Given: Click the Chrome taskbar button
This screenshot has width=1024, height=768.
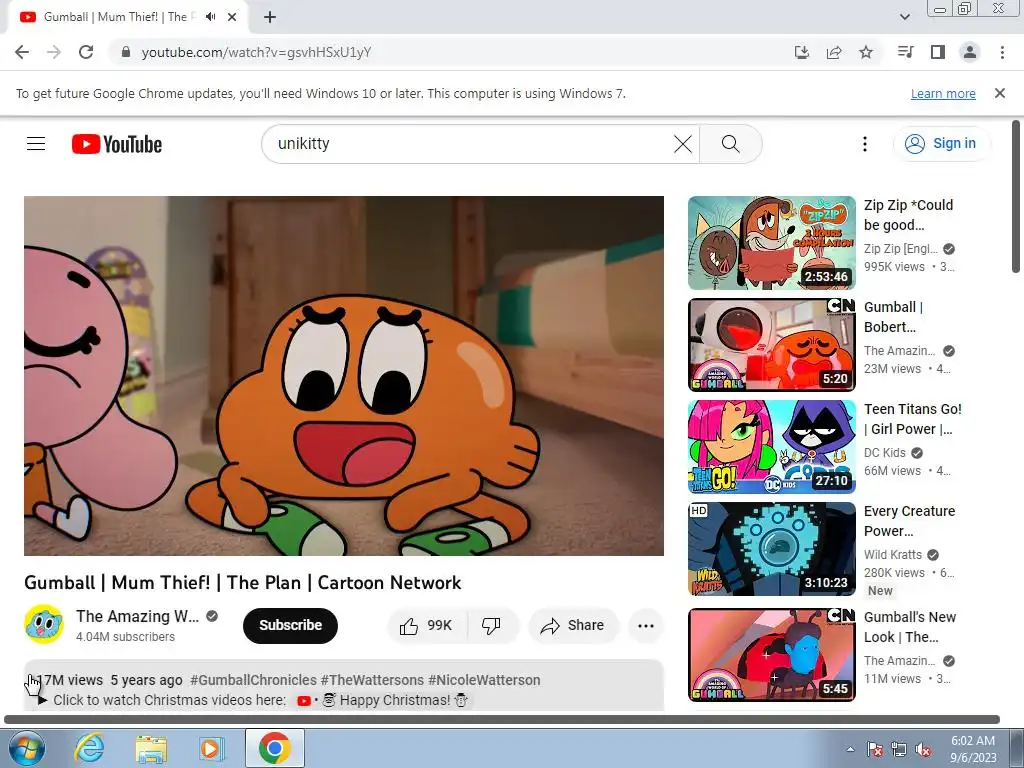Looking at the screenshot, I should coord(274,748).
